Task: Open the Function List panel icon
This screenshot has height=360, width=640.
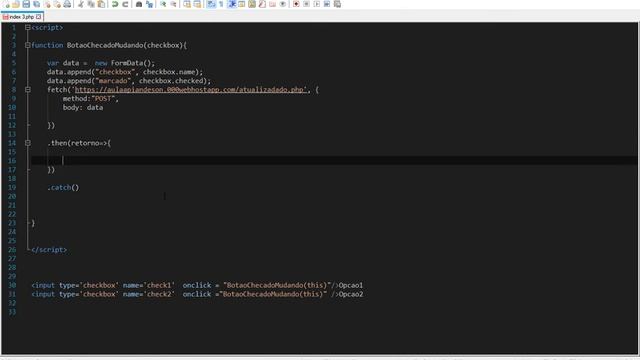Action: (262, 4)
